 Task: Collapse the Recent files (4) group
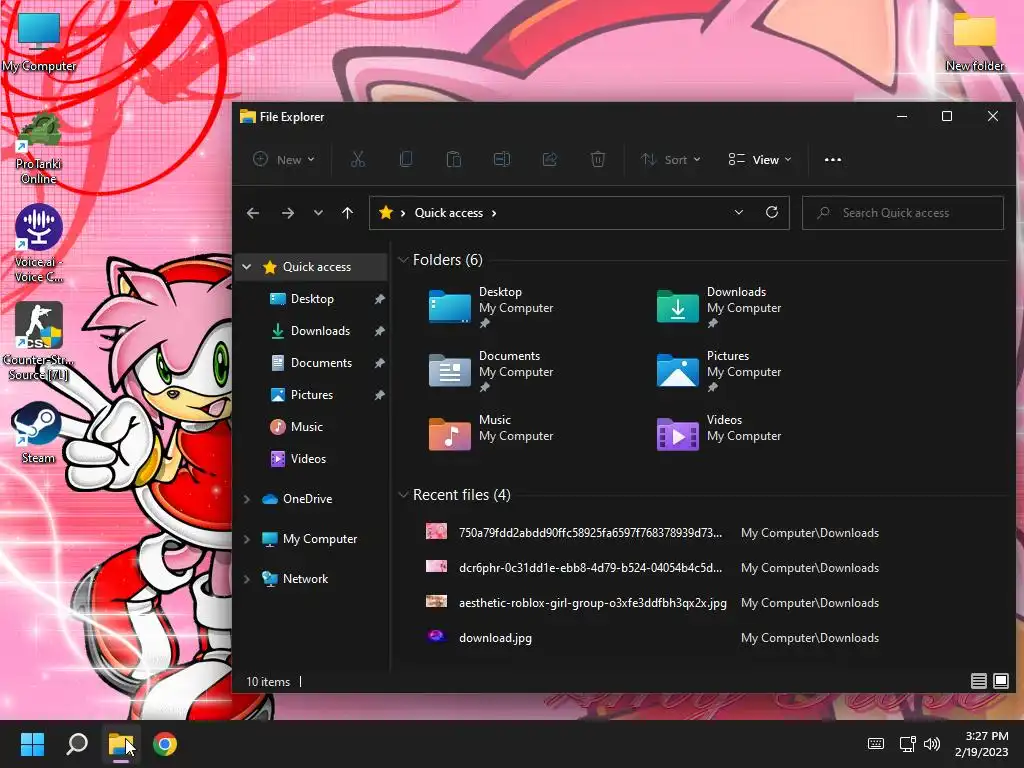[403, 495]
